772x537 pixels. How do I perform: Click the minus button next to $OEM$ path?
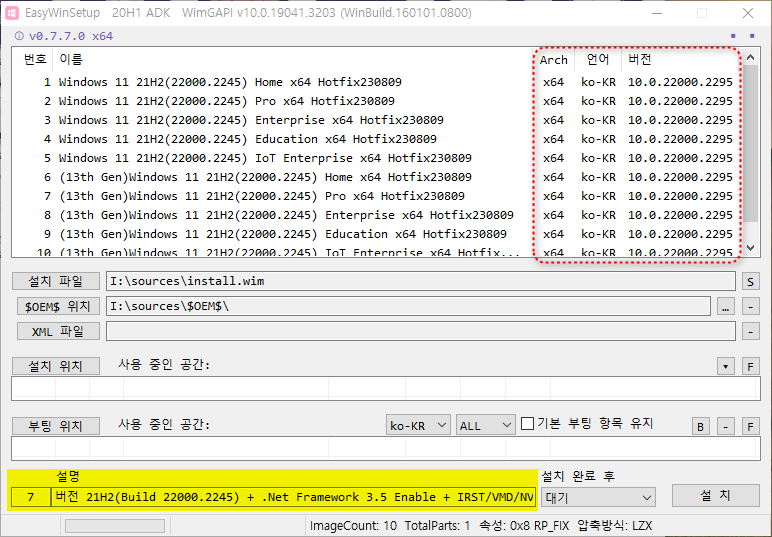pos(750,307)
